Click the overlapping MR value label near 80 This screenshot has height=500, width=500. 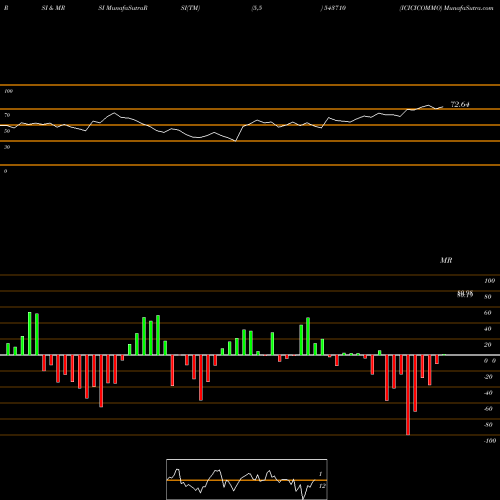click(x=465, y=294)
